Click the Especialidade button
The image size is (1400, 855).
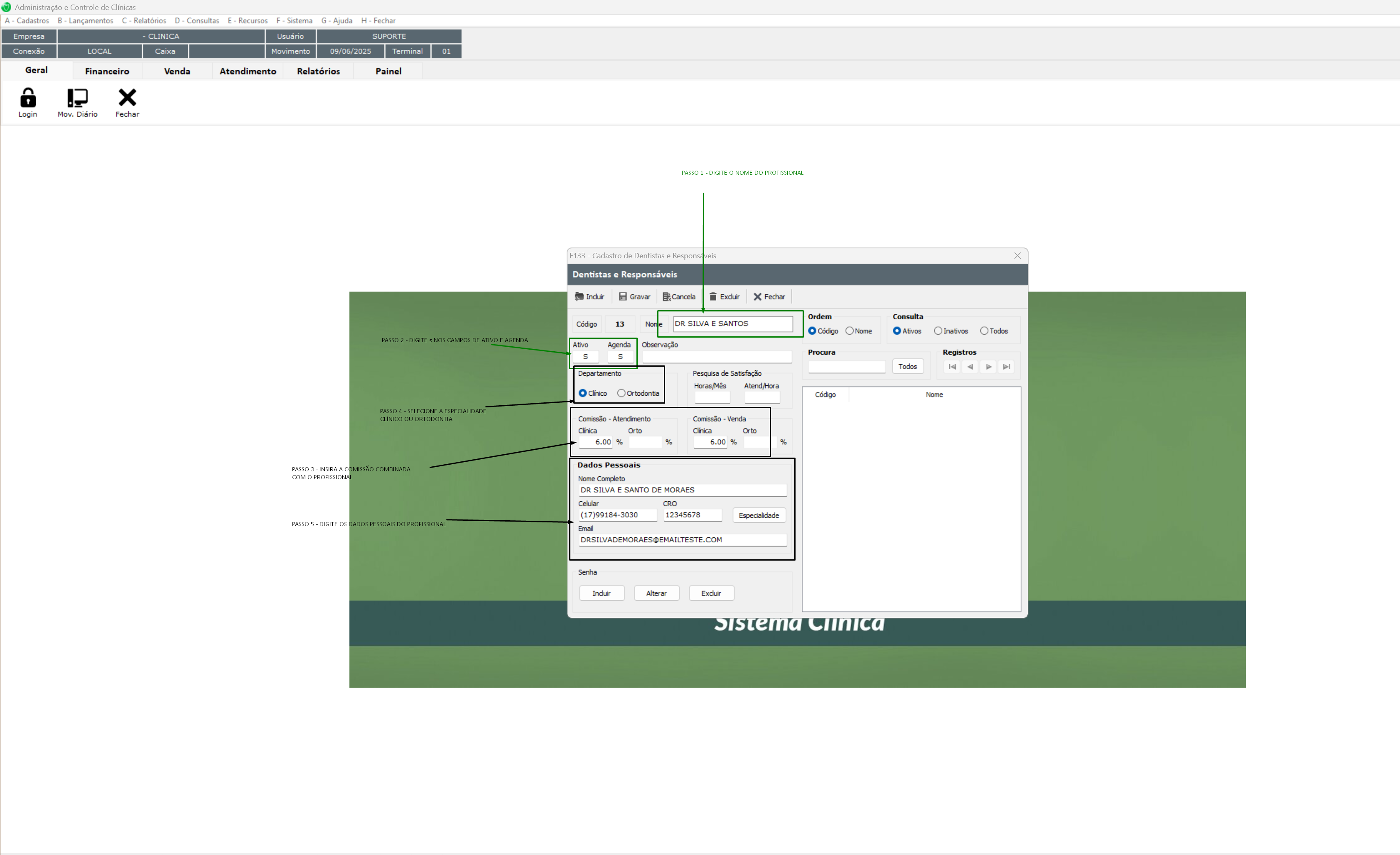pos(759,515)
